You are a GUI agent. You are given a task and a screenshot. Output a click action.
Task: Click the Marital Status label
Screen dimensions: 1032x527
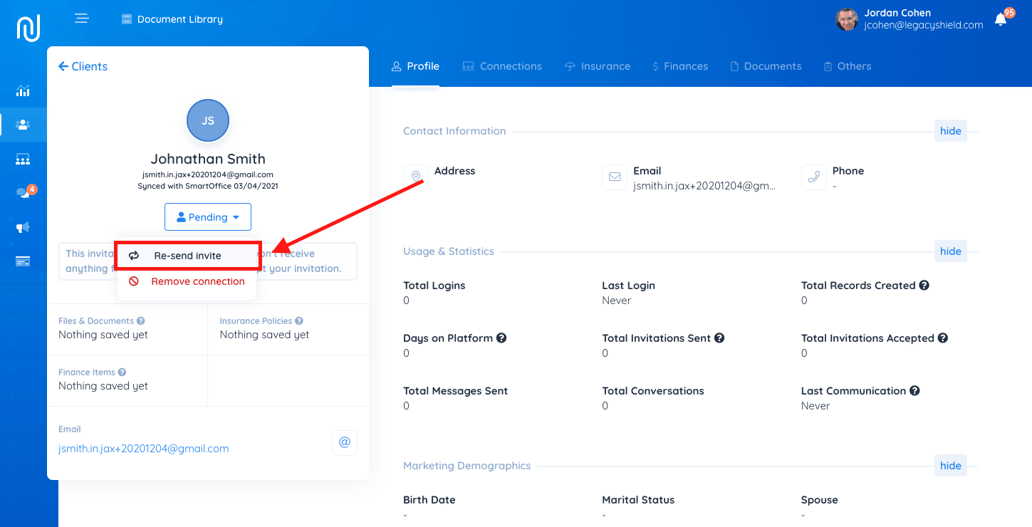pos(638,500)
